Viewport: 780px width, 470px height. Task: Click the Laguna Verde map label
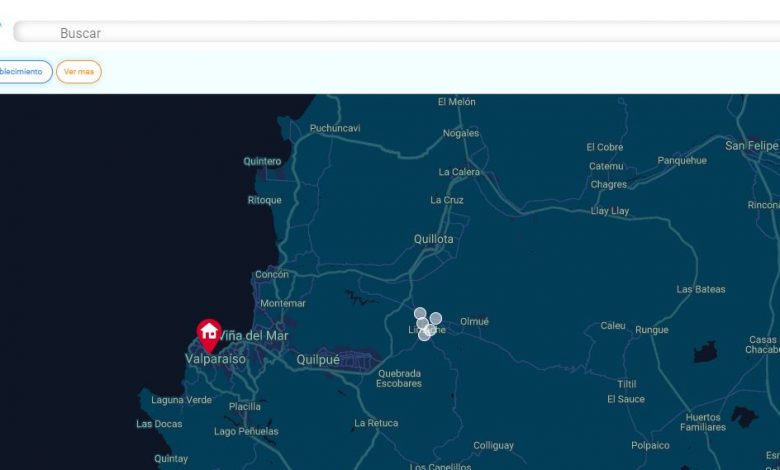click(181, 400)
